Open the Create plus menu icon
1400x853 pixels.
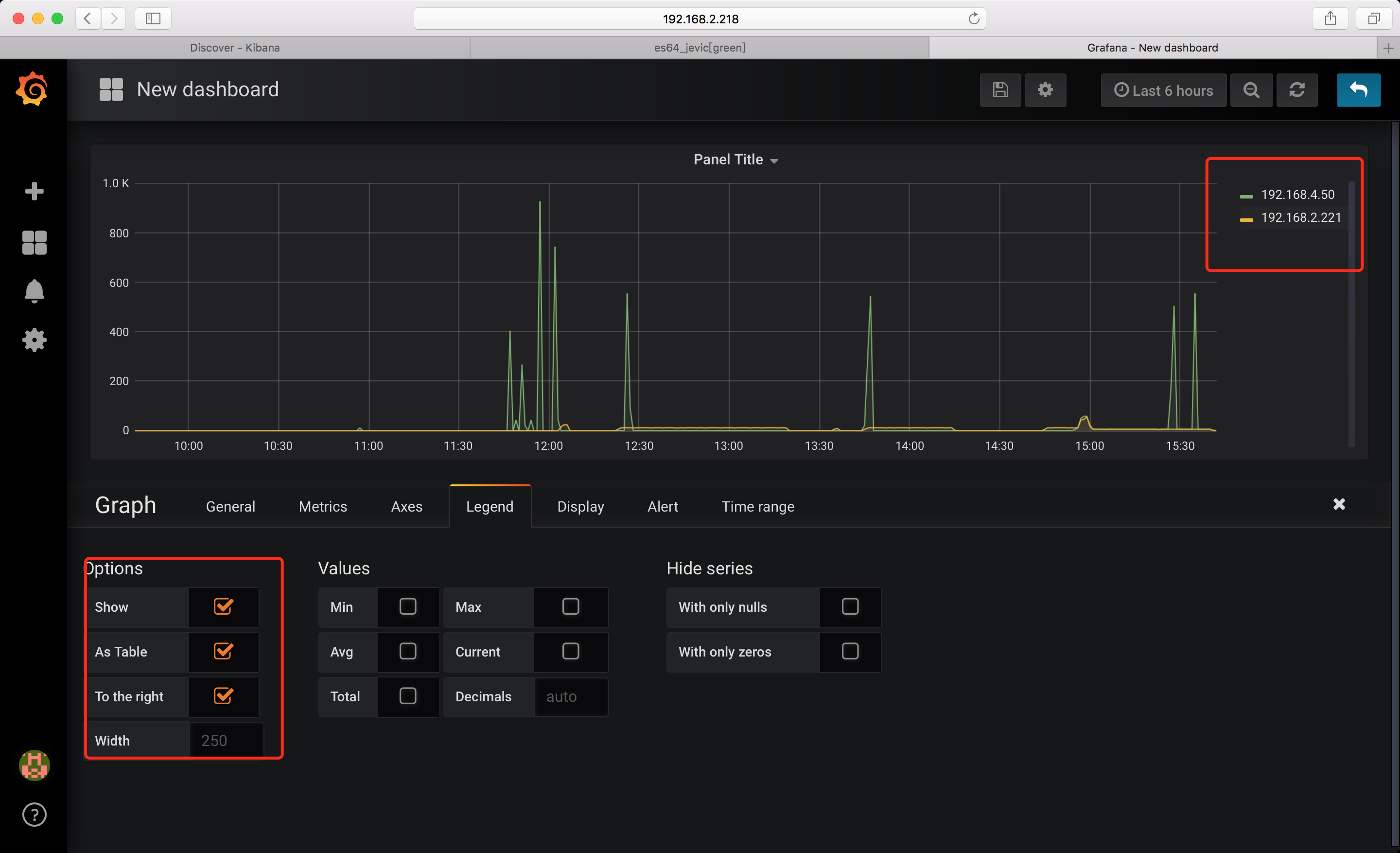34,192
